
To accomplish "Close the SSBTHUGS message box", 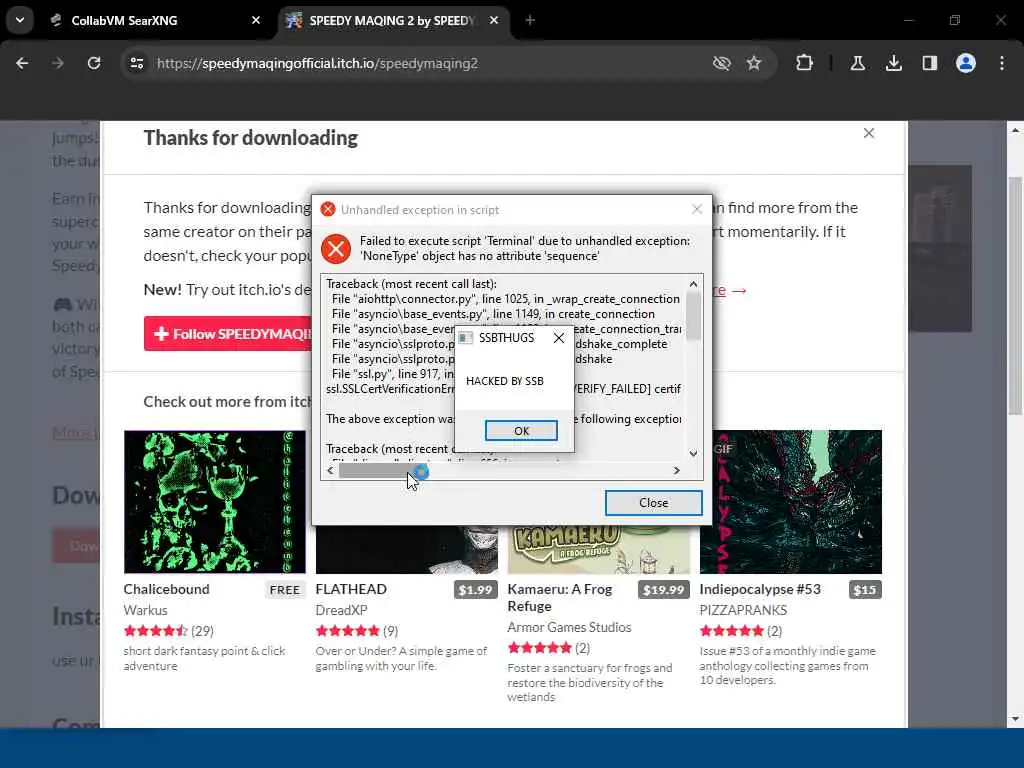I will coord(559,338).
